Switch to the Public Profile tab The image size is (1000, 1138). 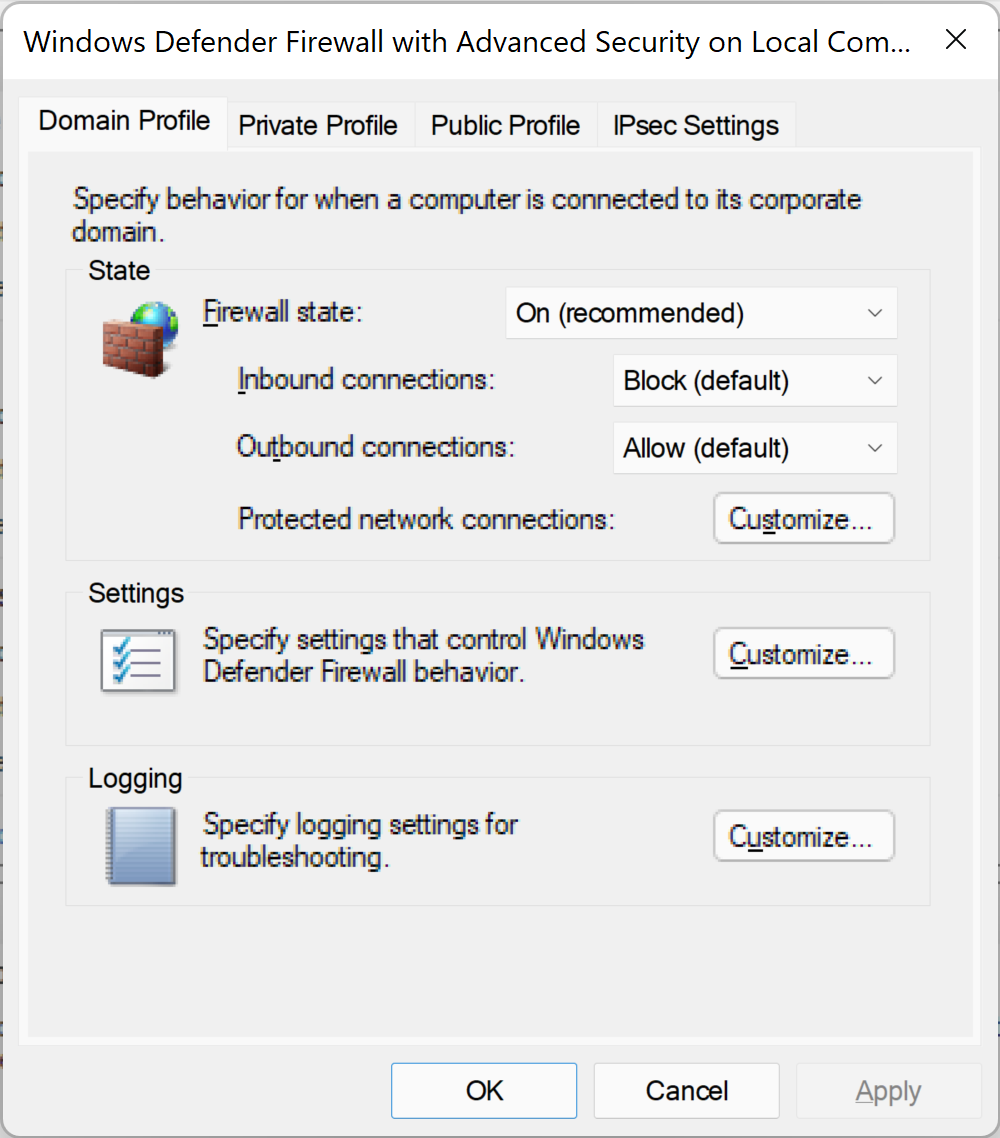point(505,126)
